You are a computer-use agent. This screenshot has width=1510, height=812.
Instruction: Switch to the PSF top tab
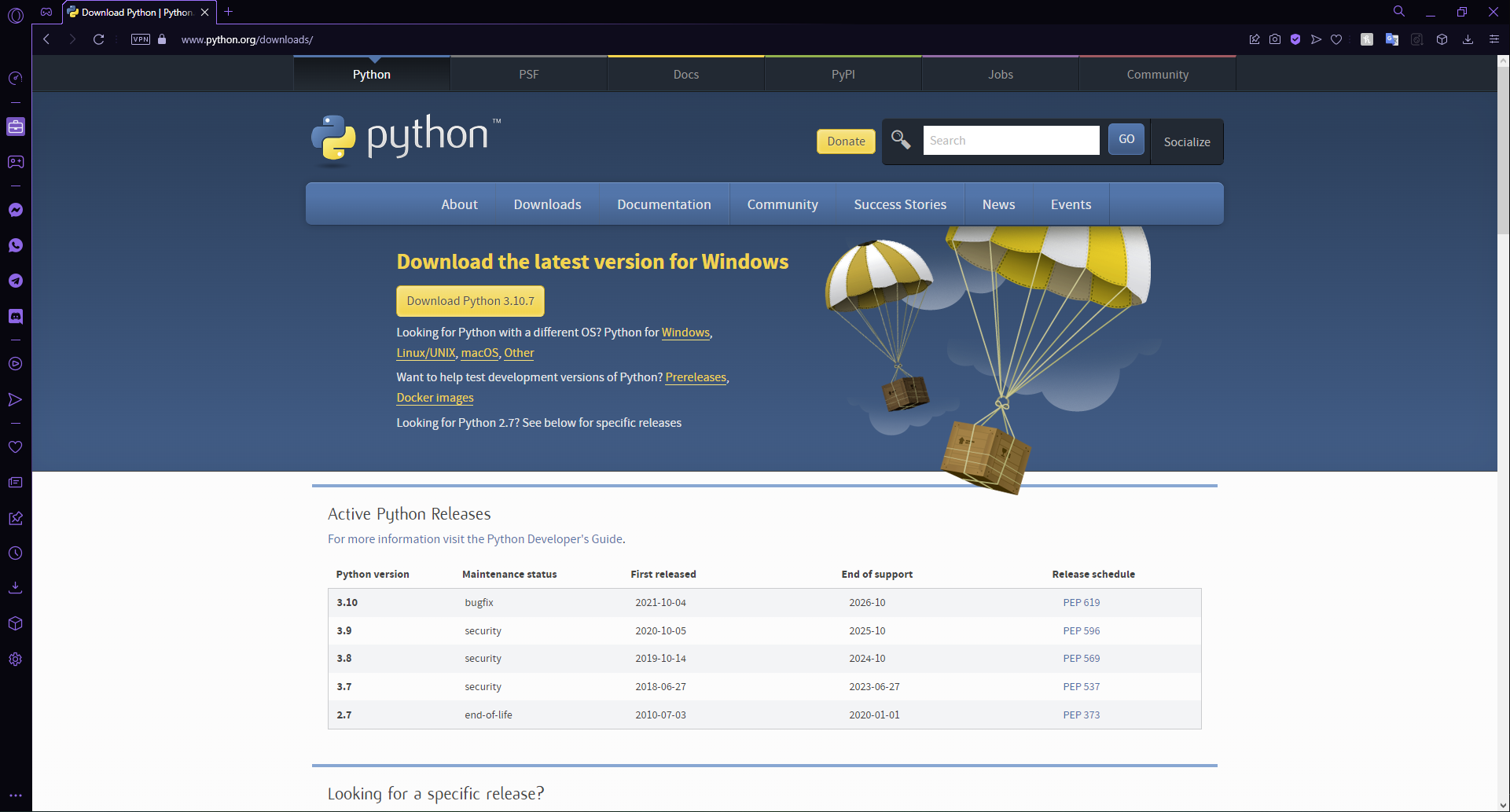529,74
